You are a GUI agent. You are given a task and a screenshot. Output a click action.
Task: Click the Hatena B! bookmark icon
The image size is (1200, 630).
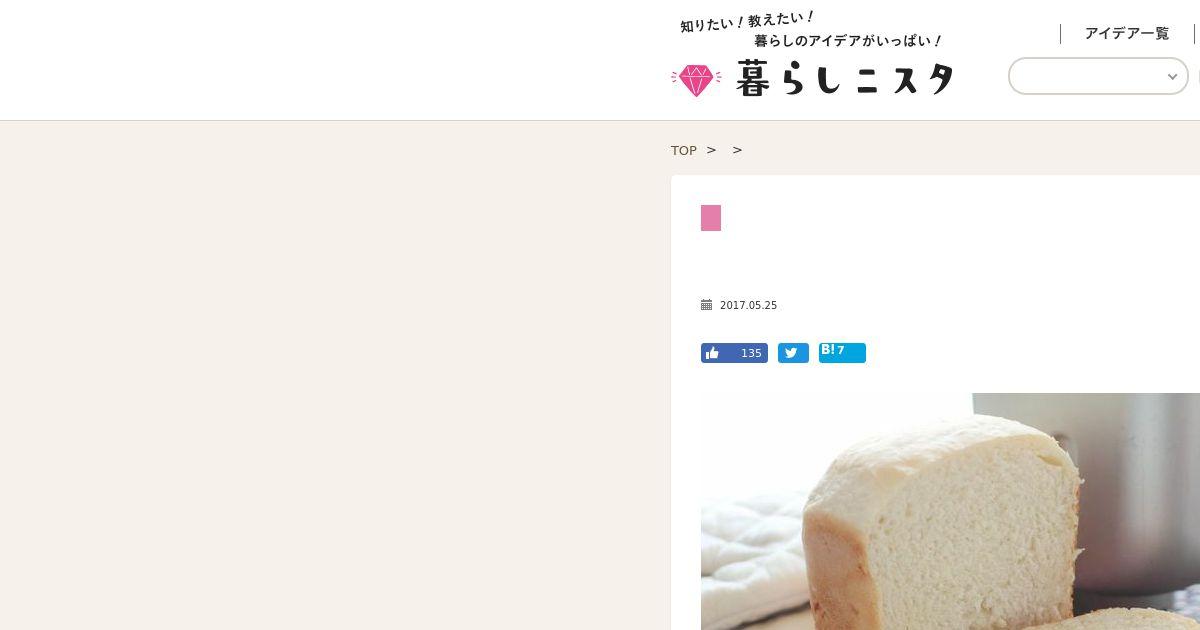coord(827,350)
